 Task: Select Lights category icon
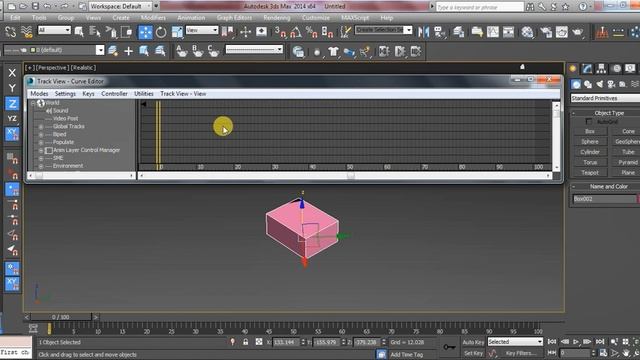tap(599, 84)
